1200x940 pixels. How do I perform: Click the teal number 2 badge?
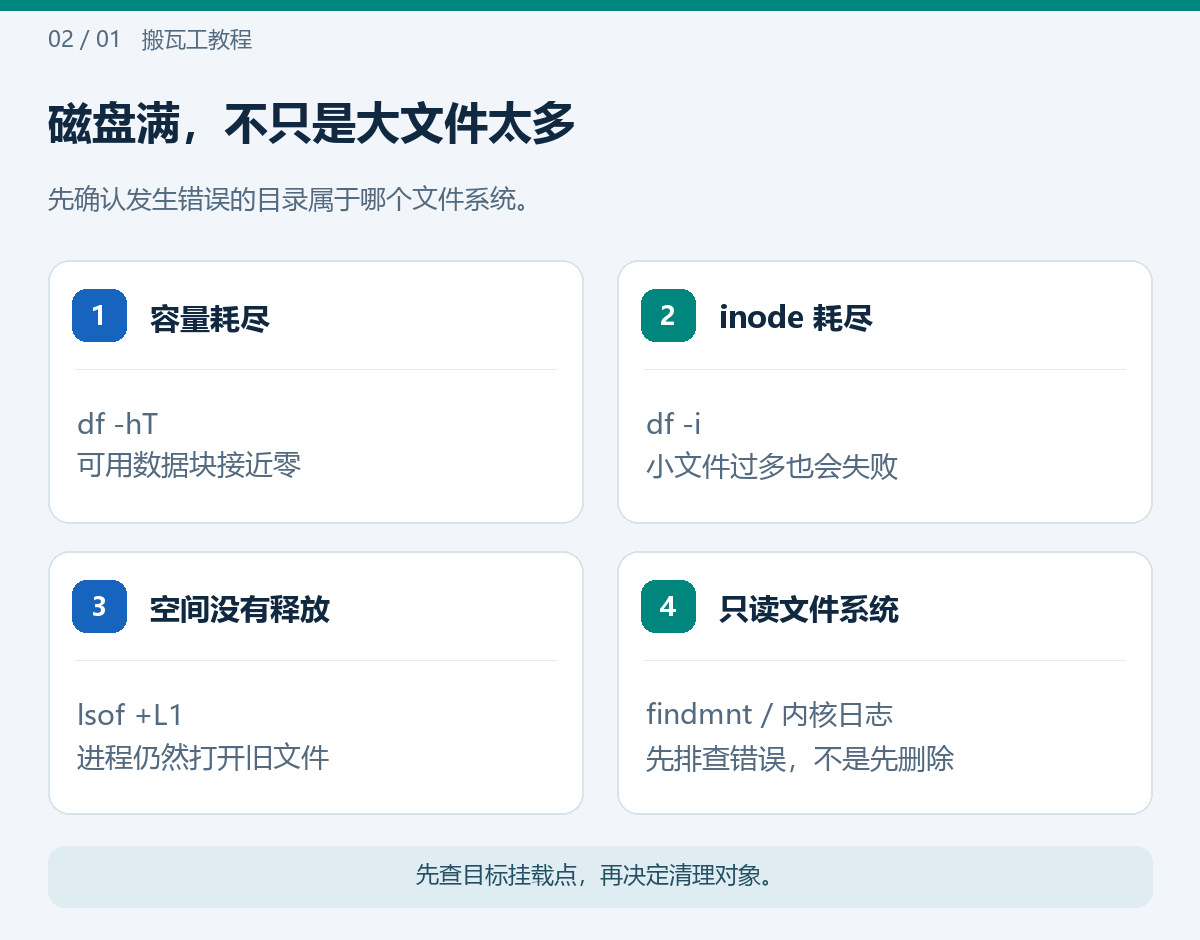pos(668,316)
